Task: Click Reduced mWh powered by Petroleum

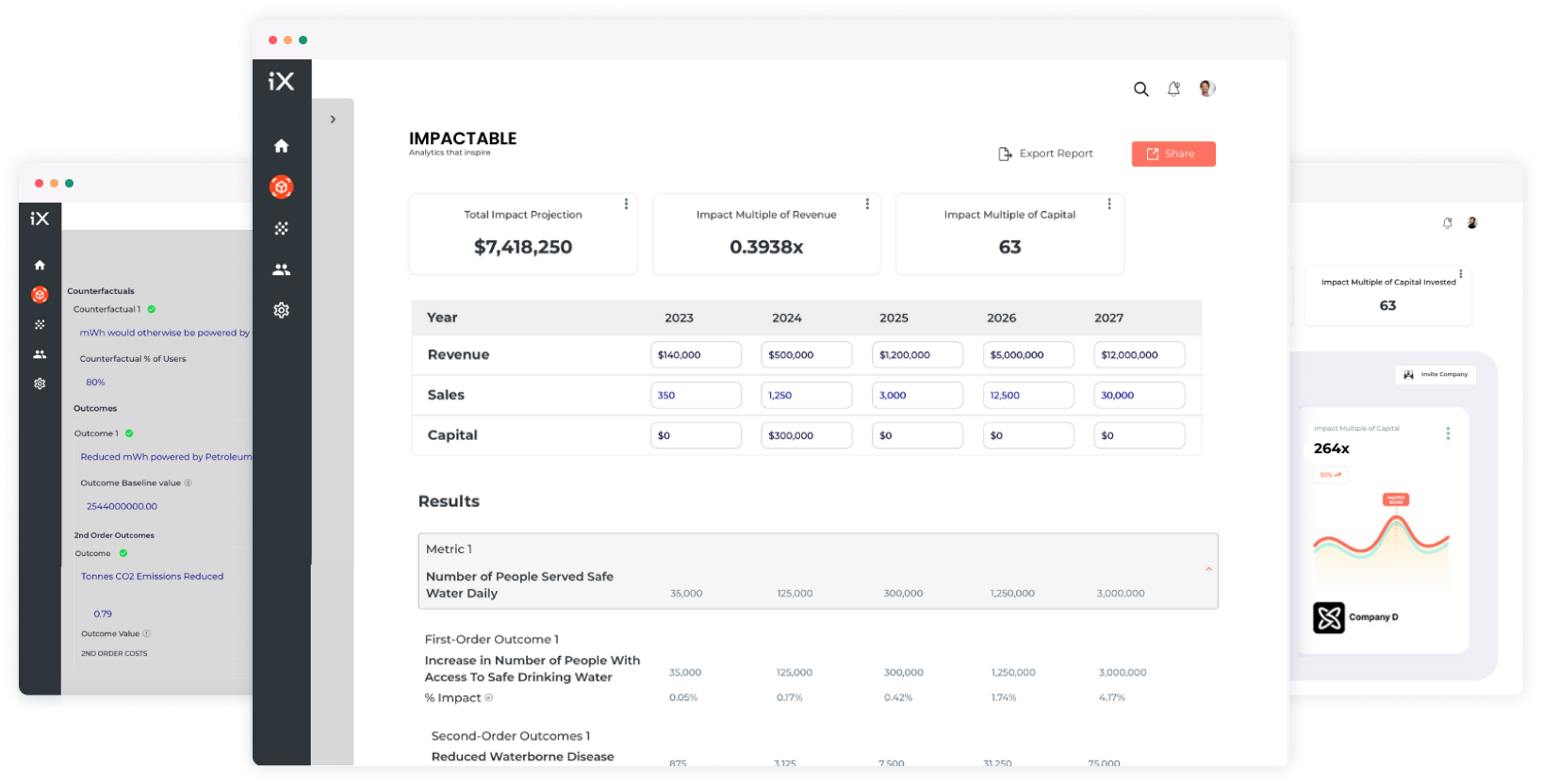Action: (x=166, y=457)
